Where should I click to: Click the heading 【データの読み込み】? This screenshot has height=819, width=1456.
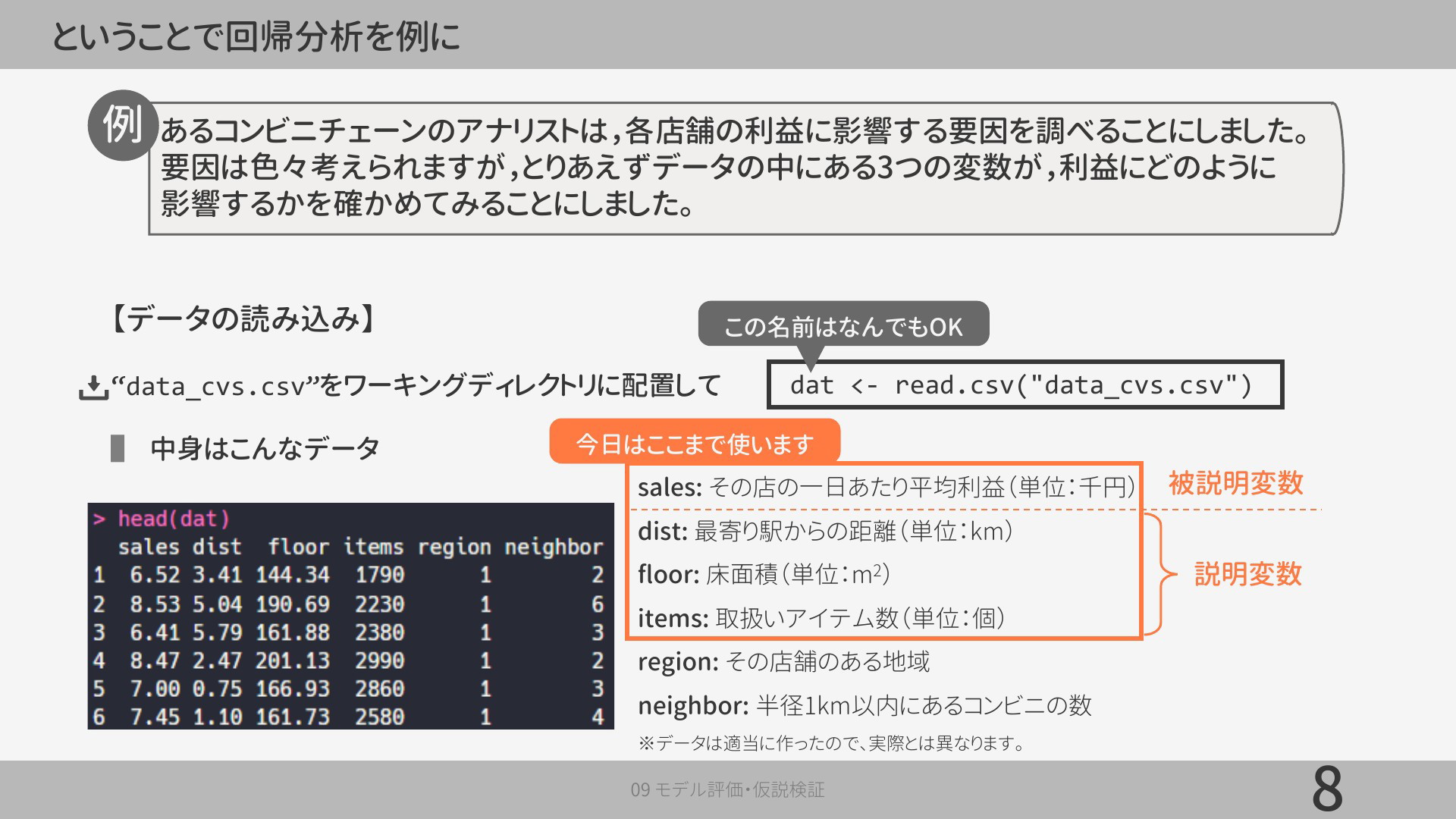[x=243, y=319]
